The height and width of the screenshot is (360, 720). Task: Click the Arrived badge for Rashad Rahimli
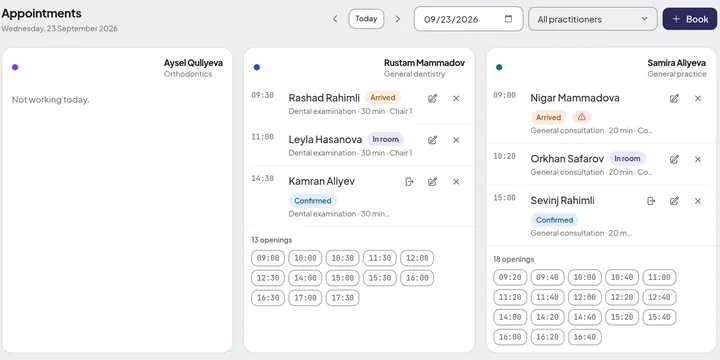tap(383, 97)
